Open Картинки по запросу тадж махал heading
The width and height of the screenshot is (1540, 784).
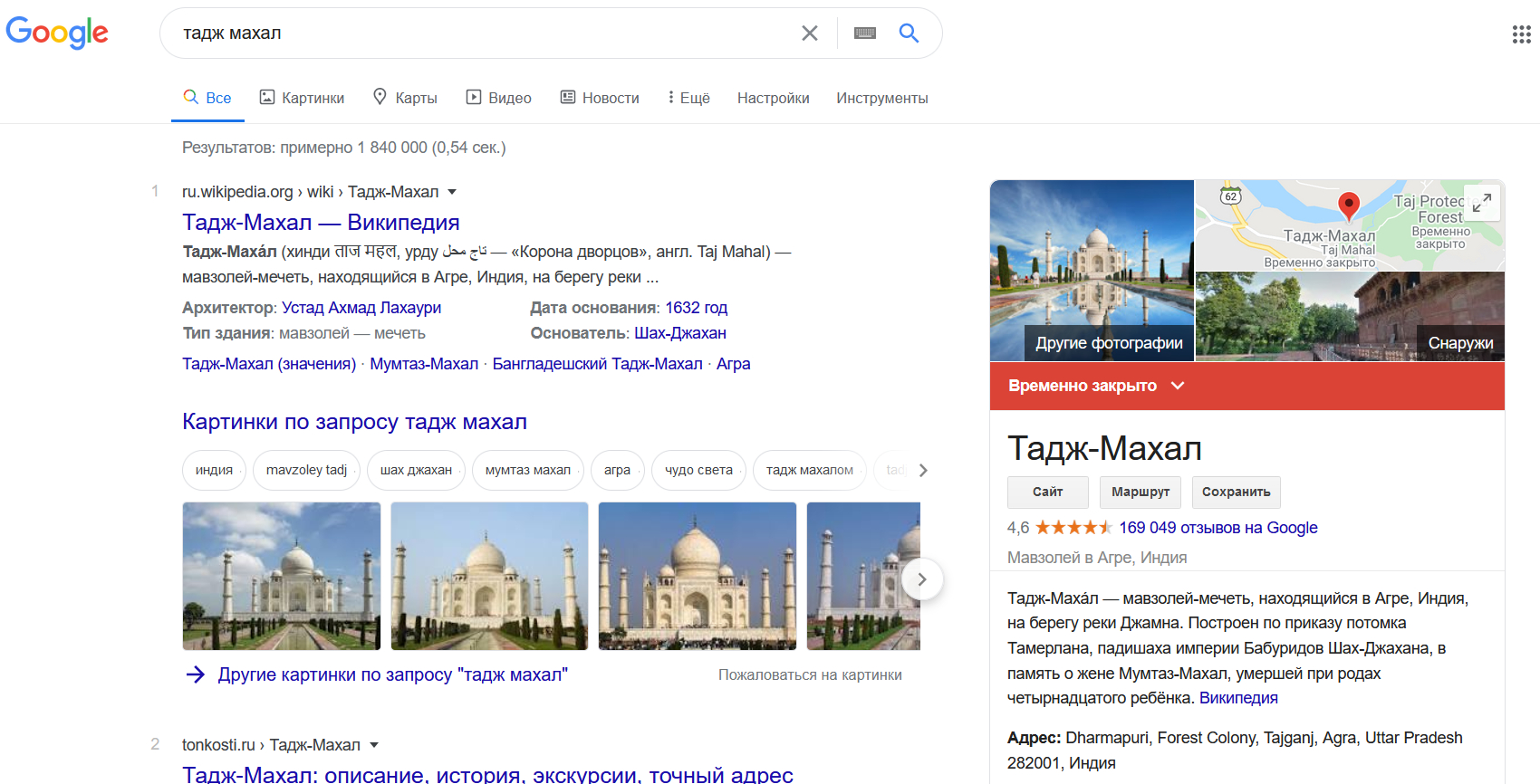coord(354,422)
